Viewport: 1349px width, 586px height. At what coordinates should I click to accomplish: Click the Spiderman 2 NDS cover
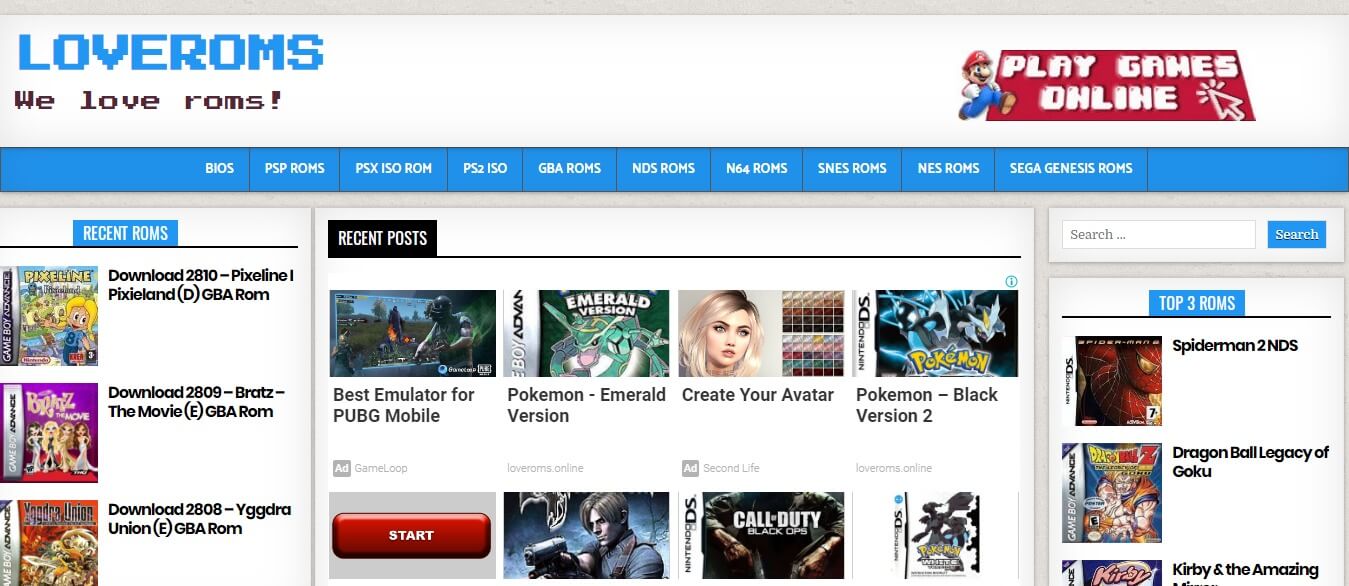(x=1112, y=381)
